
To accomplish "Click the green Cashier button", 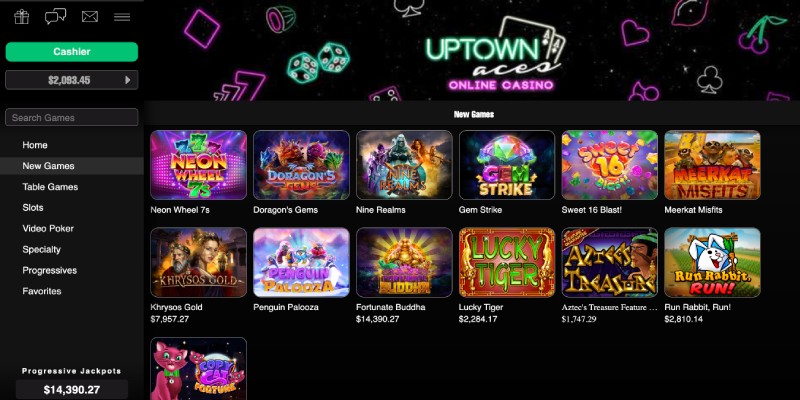I will coord(72,52).
